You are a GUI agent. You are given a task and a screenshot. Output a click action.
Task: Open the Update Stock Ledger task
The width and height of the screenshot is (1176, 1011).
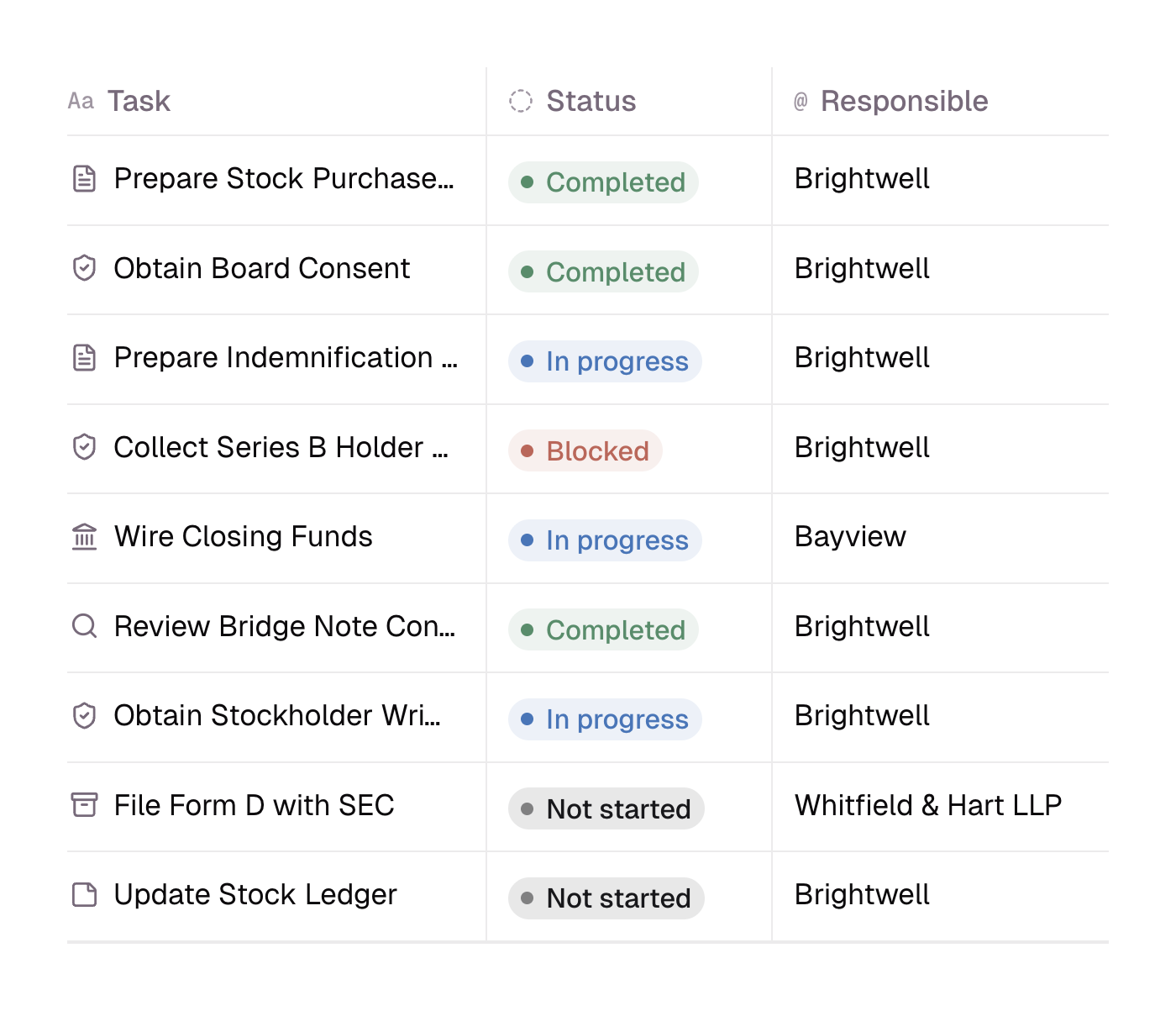click(x=255, y=895)
